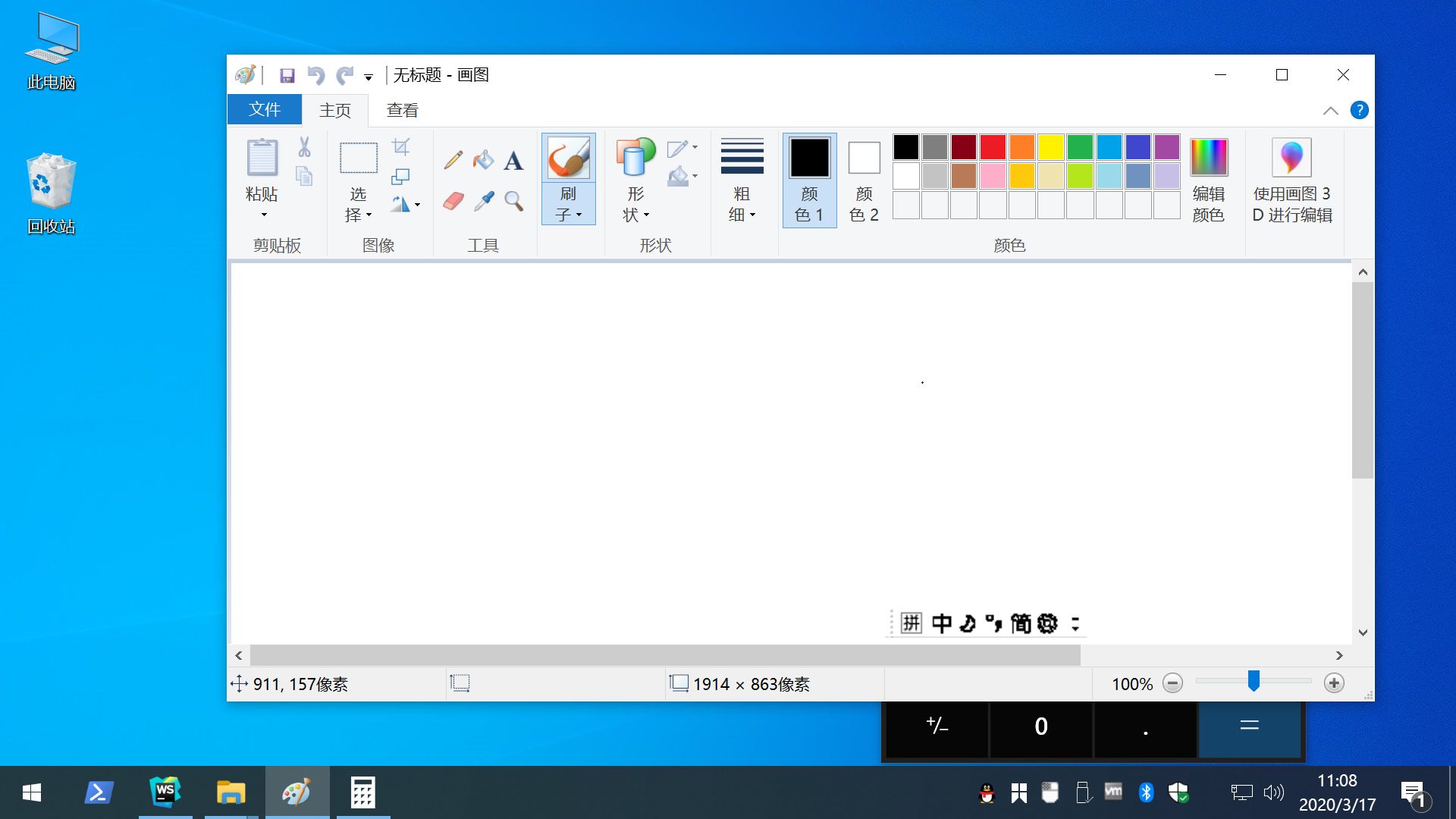The image size is (1456, 819).
Task: Select the Text tool
Action: [x=513, y=160]
